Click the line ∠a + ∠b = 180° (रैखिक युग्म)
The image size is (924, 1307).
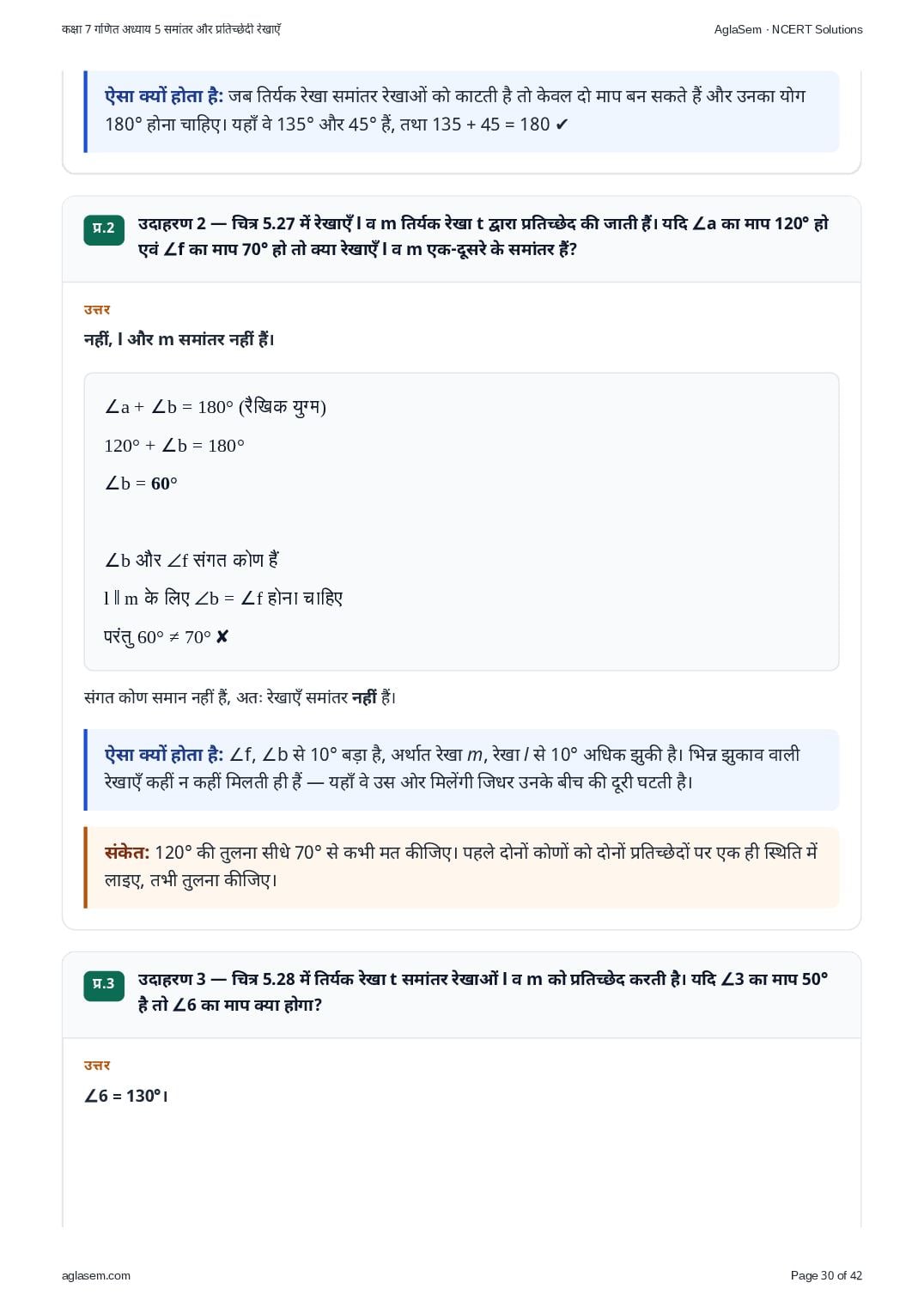pyautogui.click(x=216, y=407)
